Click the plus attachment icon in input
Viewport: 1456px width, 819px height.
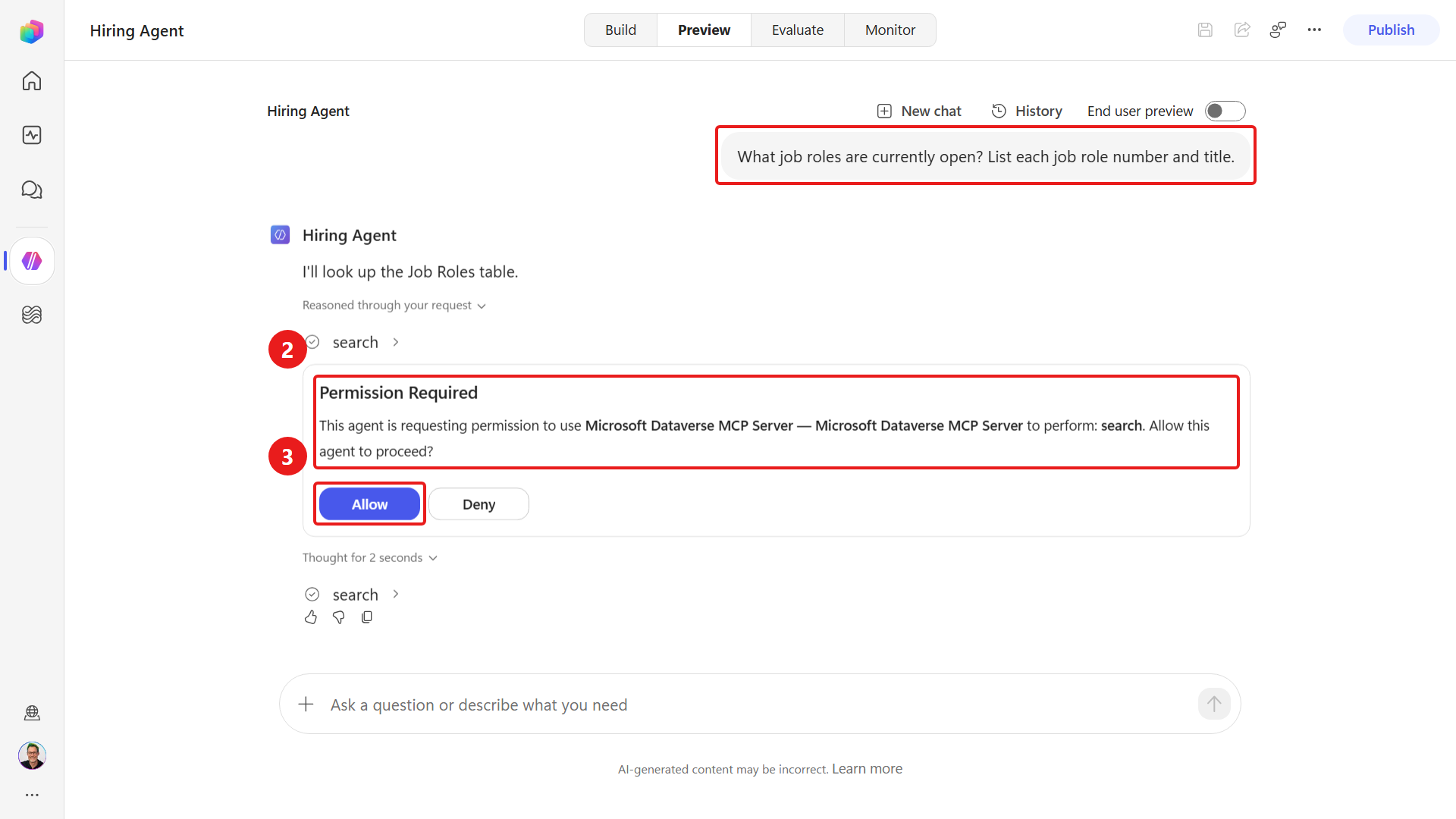[x=306, y=704]
